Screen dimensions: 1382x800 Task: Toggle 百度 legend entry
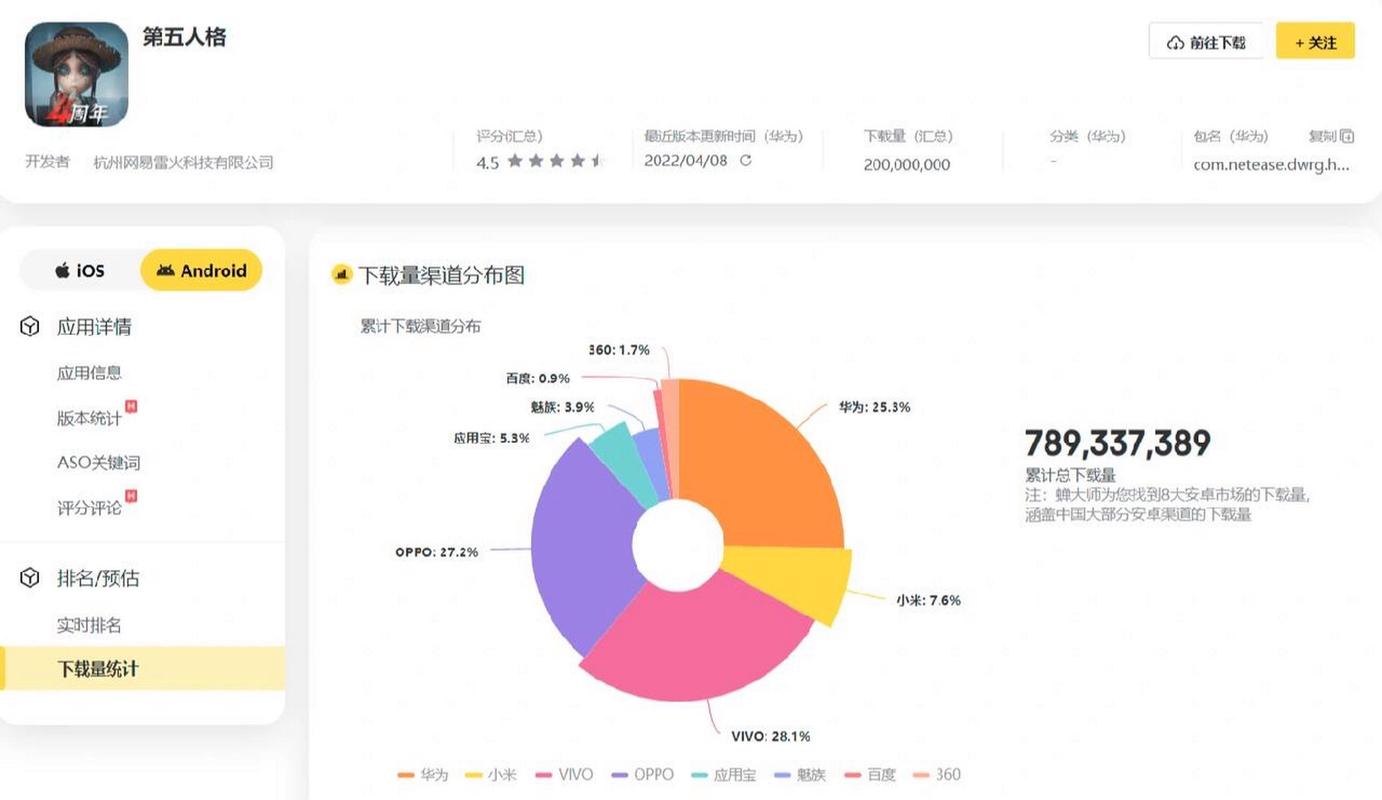[x=870, y=774]
